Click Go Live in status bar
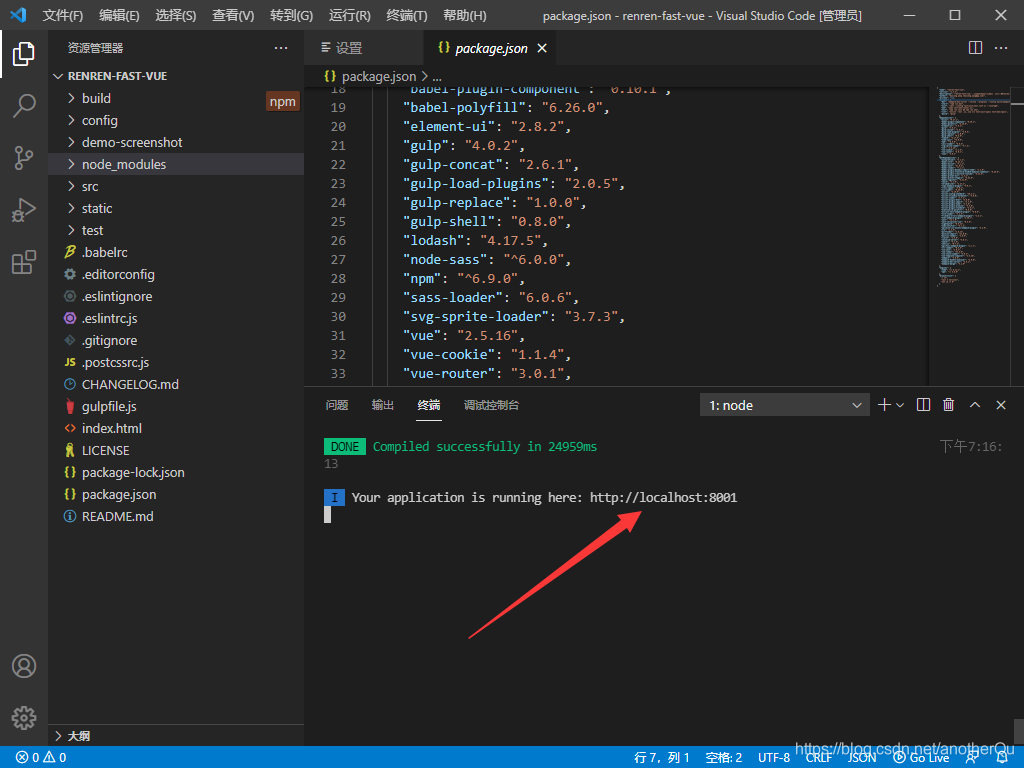 (x=921, y=758)
